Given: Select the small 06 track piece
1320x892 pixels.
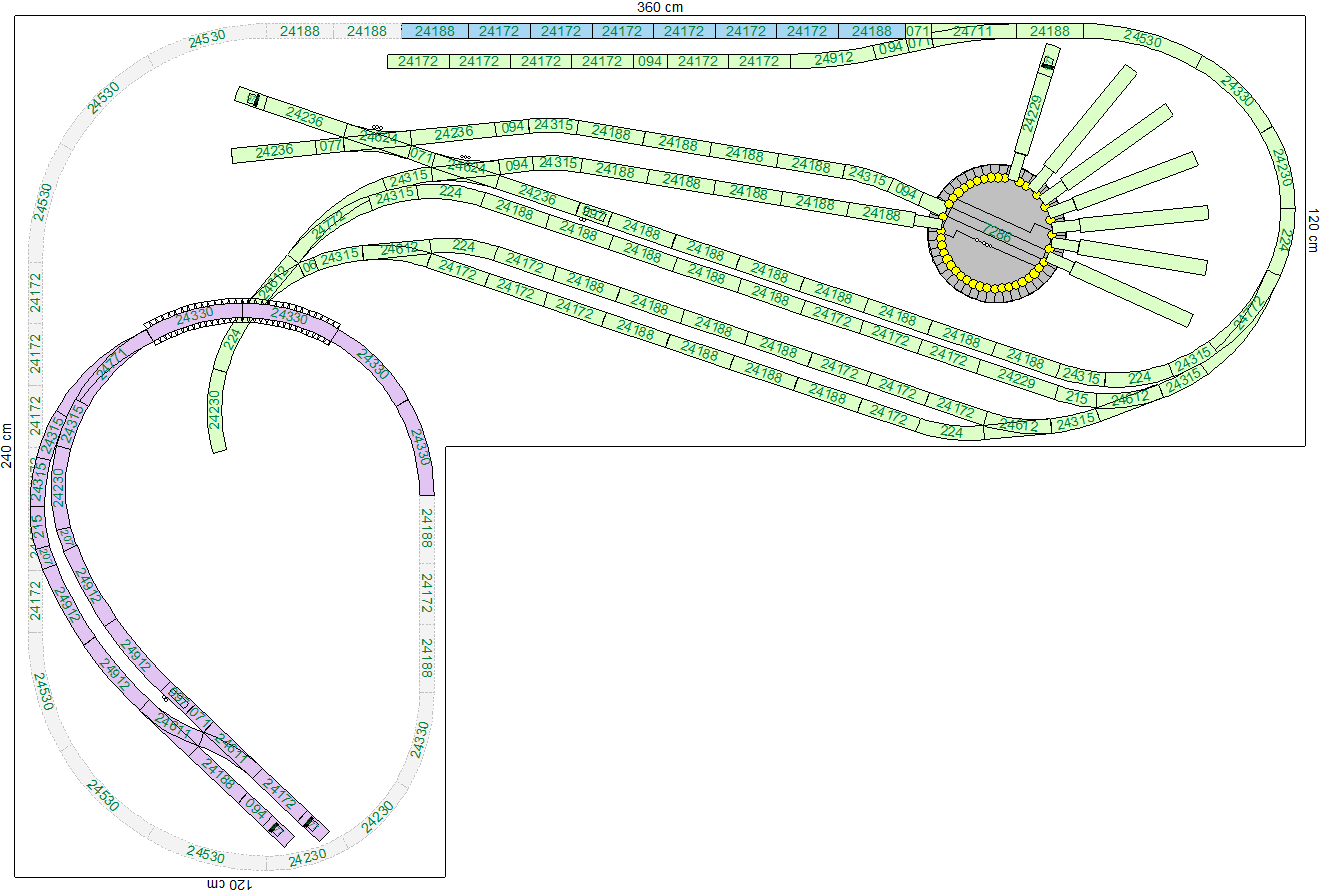Looking at the screenshot, I should click(x=310, y=265).
